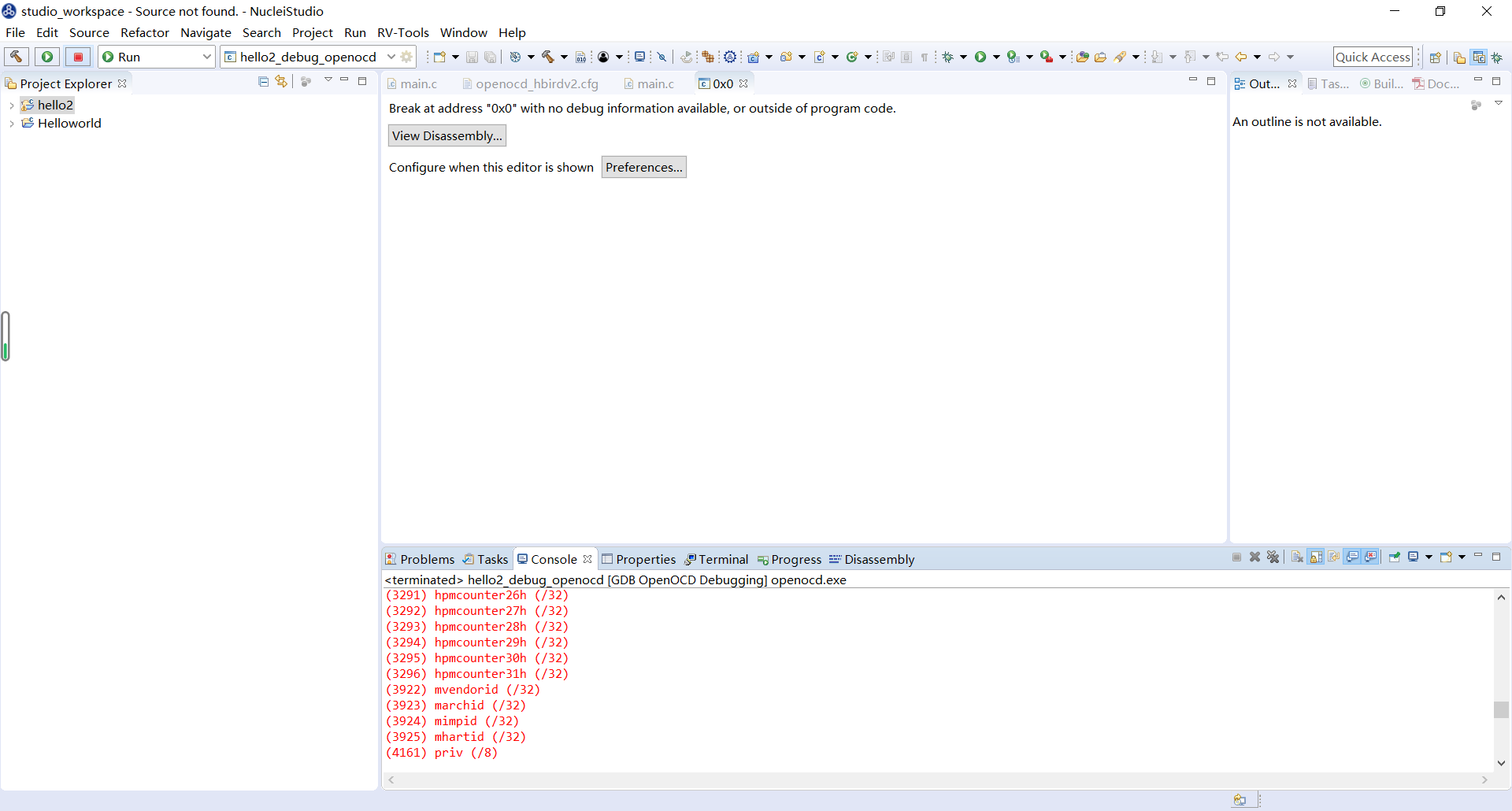Click the status bar tray icon
Screen dimensions: 1512x811
(1240, 800)
